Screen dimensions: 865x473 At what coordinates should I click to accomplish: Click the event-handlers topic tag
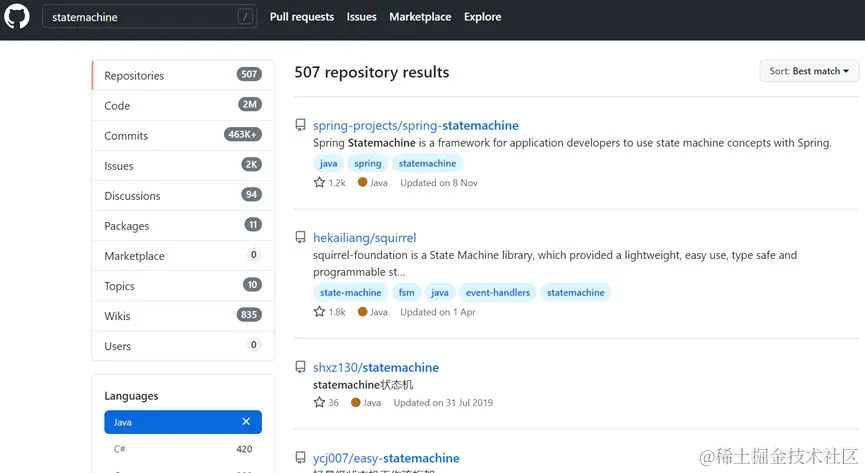[x=497, y=293]
